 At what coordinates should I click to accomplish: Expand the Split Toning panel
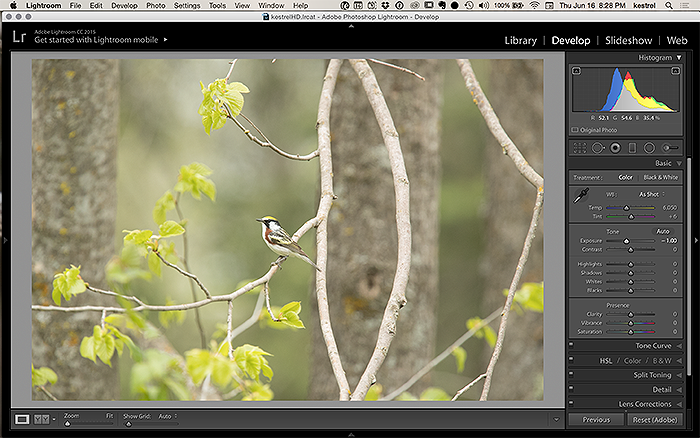679,375
